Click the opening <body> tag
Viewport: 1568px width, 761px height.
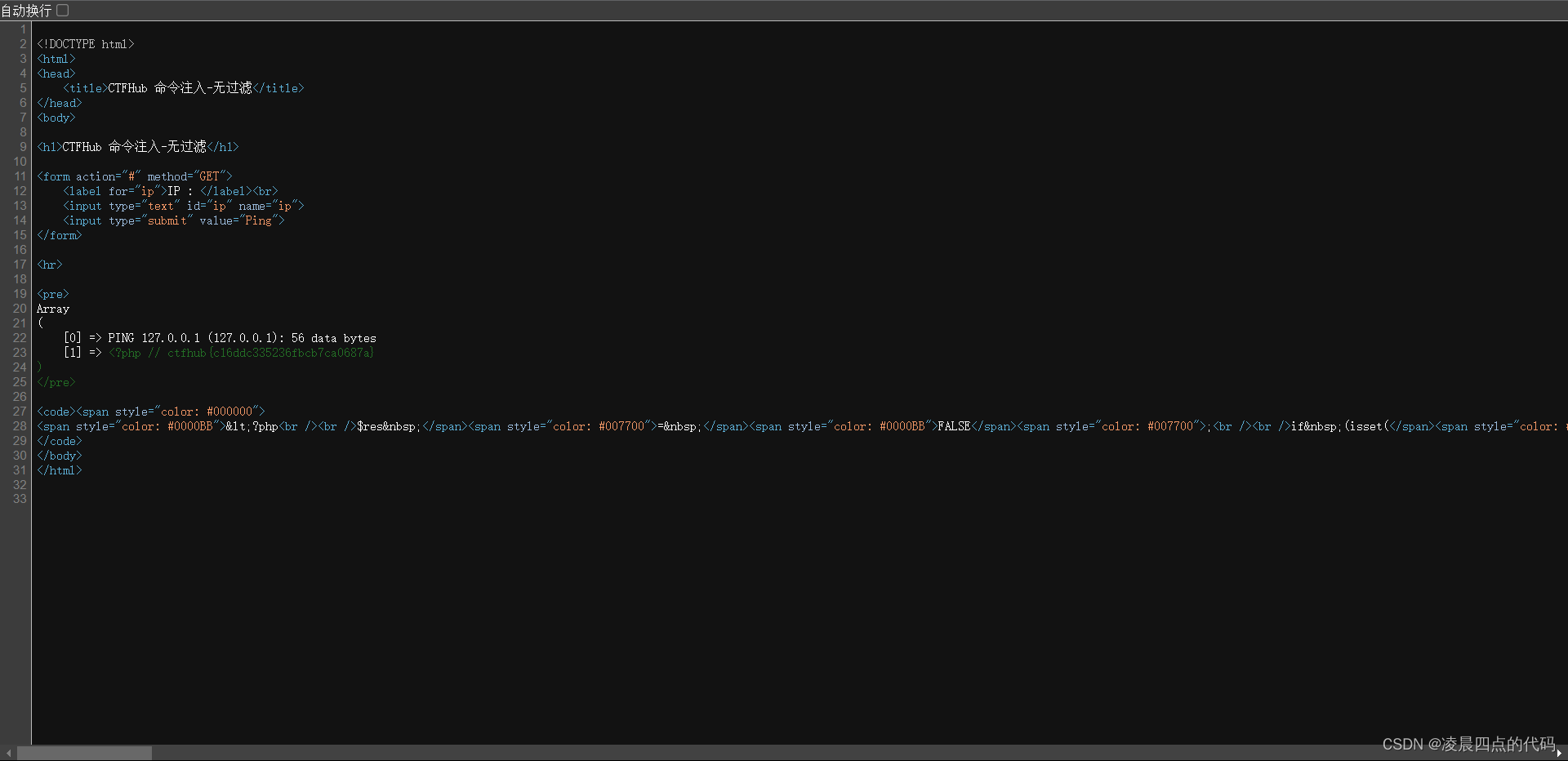56,118
